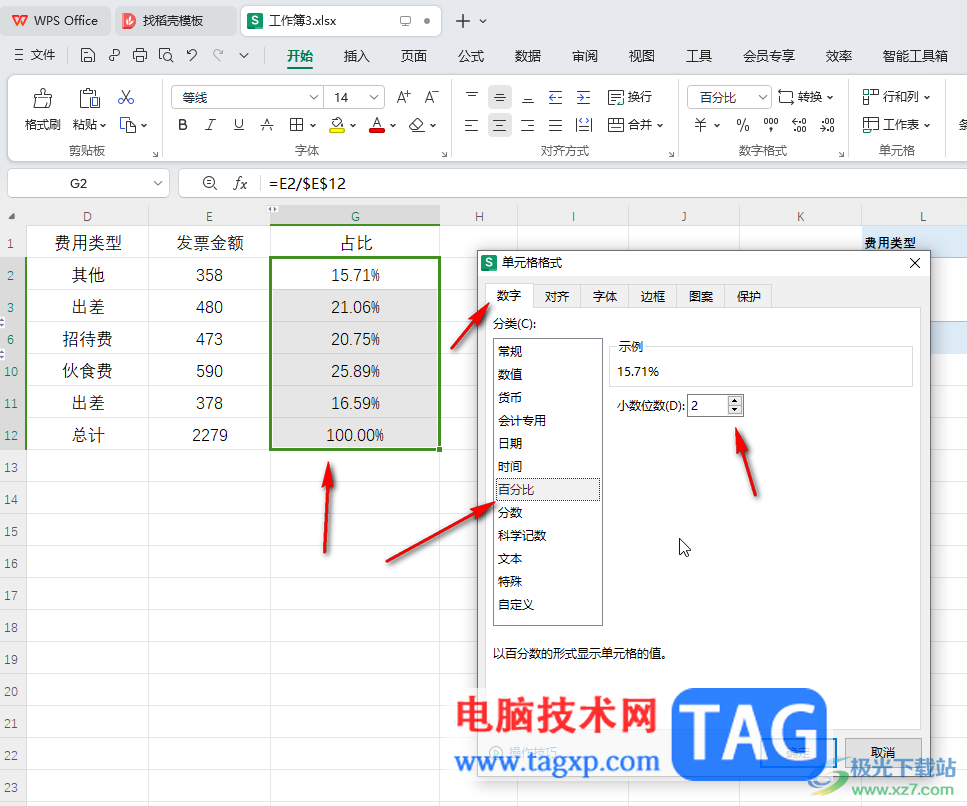Click the Thousands separator icon
This screenshot has width=967, height=806.
(771, 125)
